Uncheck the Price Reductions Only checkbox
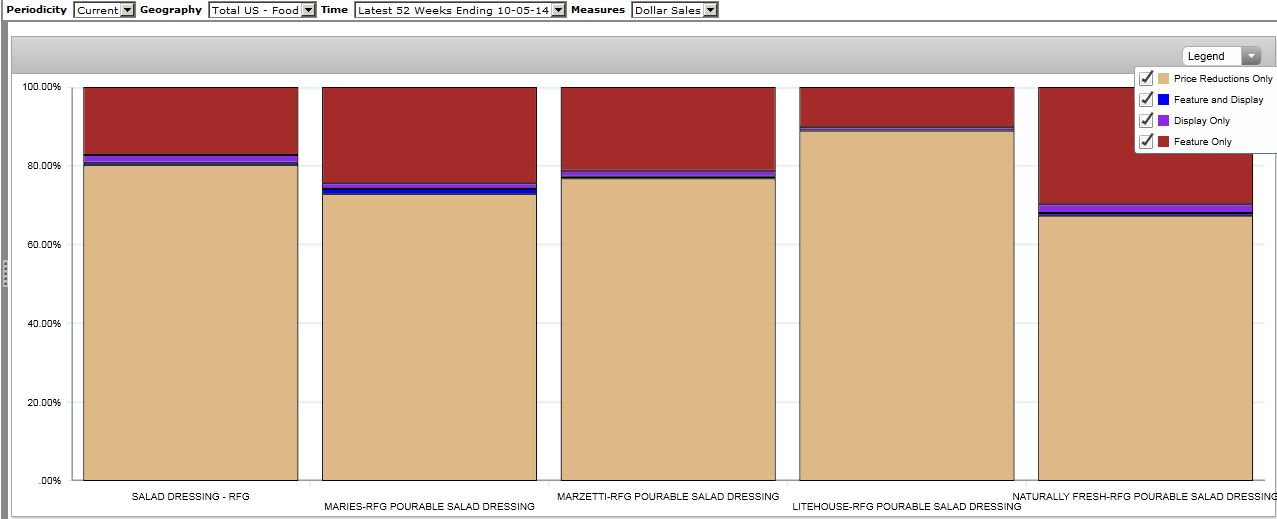The image size is (1277, 519). point(1147,78)
